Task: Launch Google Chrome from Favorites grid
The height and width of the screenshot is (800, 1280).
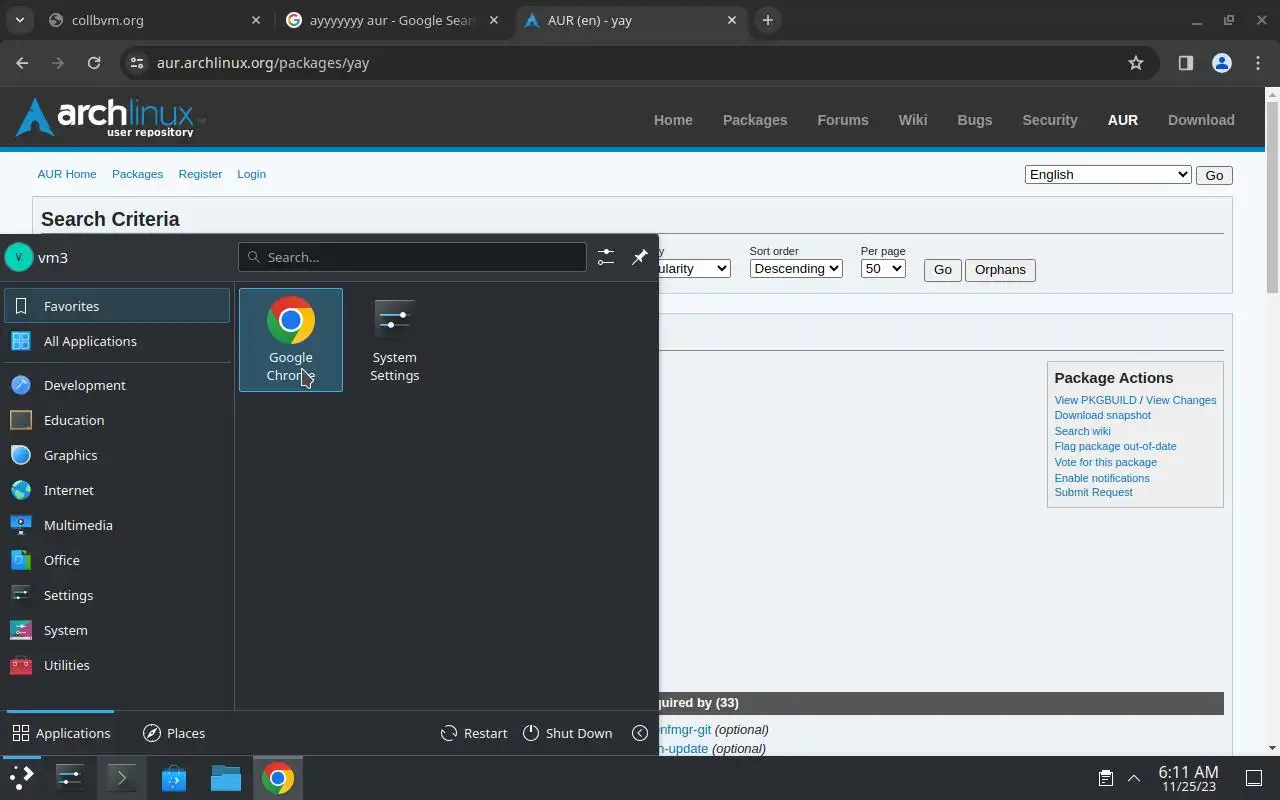Action: point(291,340)
